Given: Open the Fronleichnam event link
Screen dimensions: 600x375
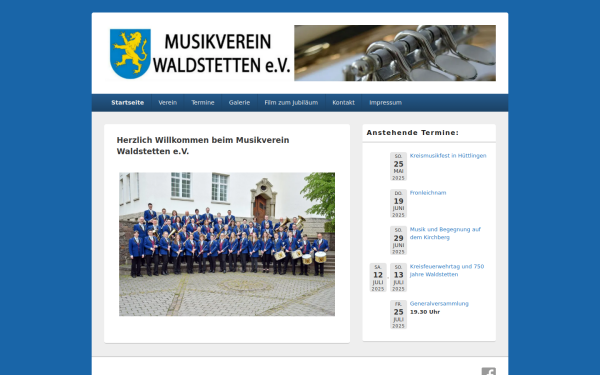Looking at the screenshot, I should coord(428,193).
